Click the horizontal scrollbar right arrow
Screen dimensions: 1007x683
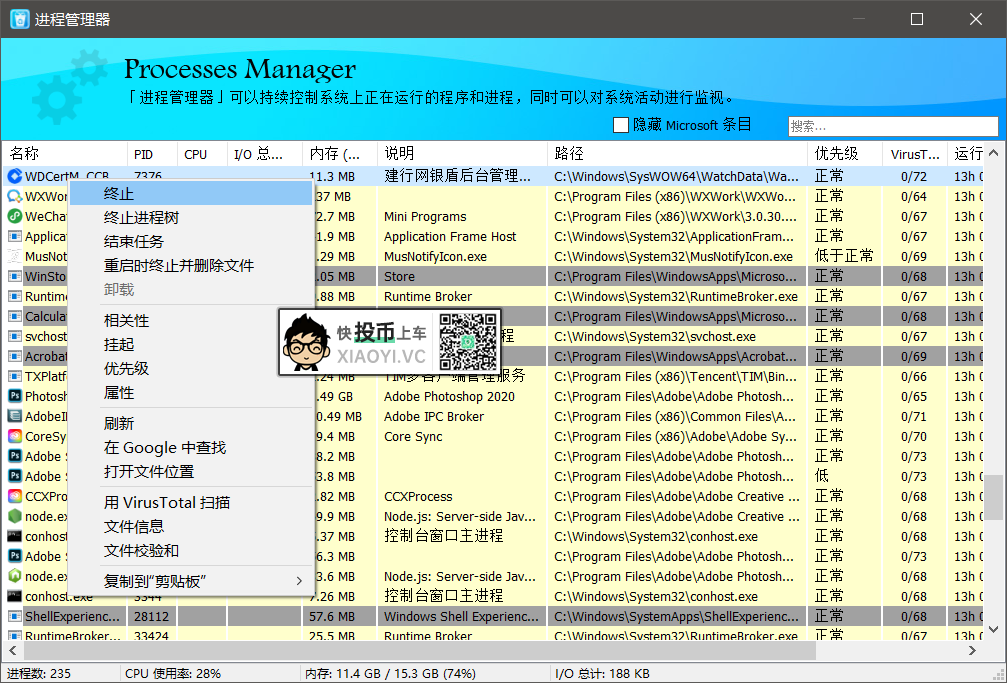click(x=972, y=650)
